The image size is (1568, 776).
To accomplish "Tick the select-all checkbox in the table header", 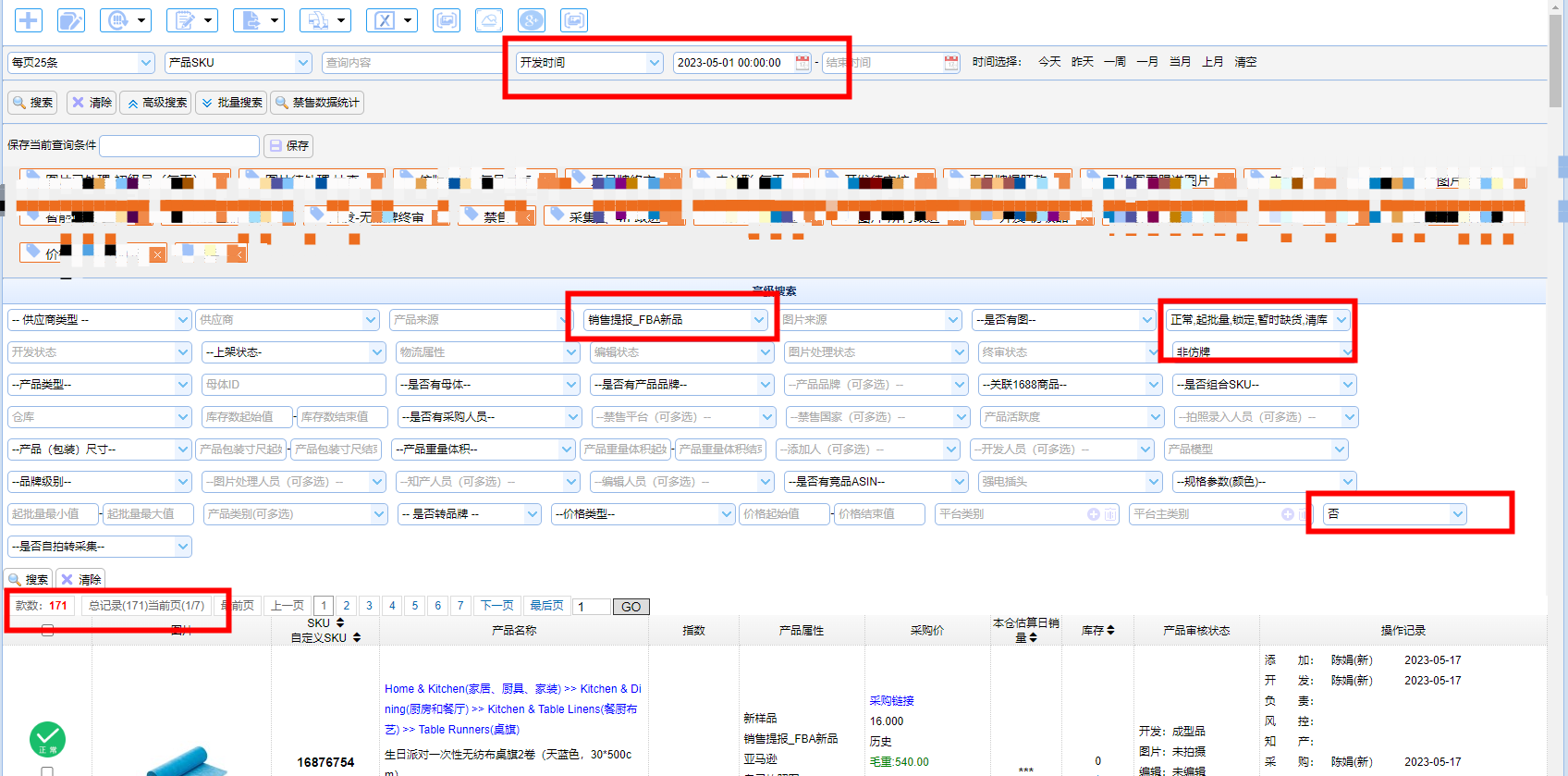I will click(x=47, y=630).
